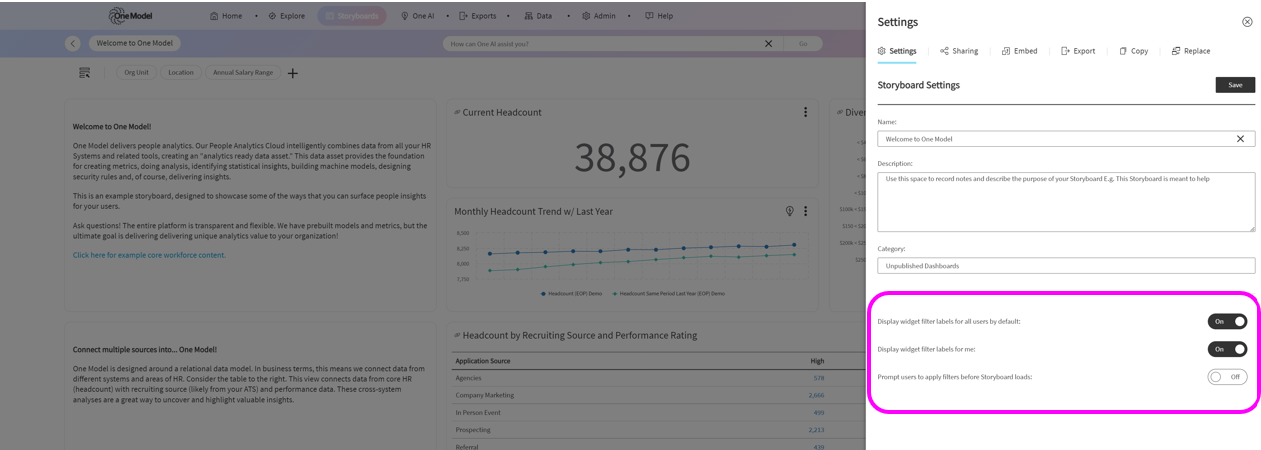Click the 2,668 value for Company Marketing
1261x450 pixels.
click(x=817, y=395)
